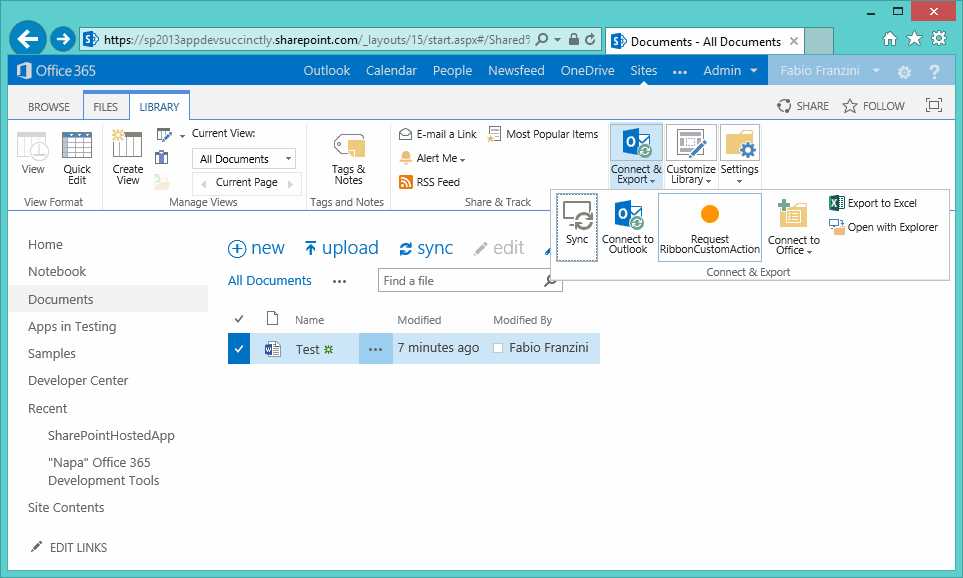Open Office 365 settings gear
The height and width of the screenshot is (578, 963).
(x=904, y=72)
